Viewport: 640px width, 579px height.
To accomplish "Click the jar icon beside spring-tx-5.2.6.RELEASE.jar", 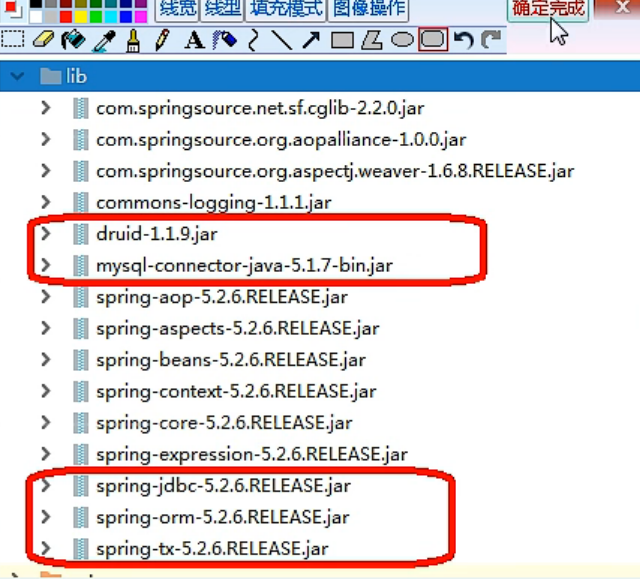I will click(x=80, y=549).
